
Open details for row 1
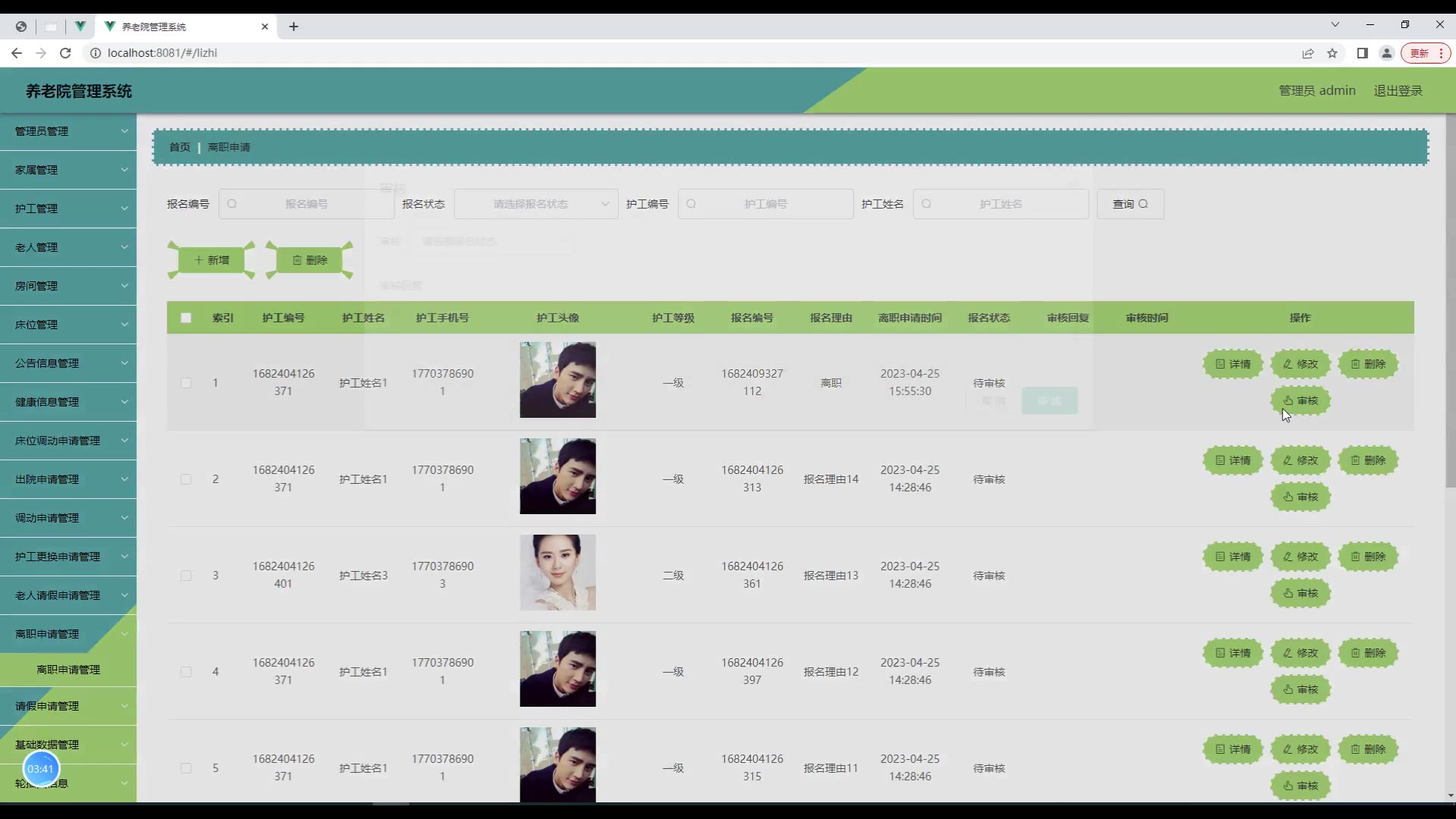(1232, 364)
